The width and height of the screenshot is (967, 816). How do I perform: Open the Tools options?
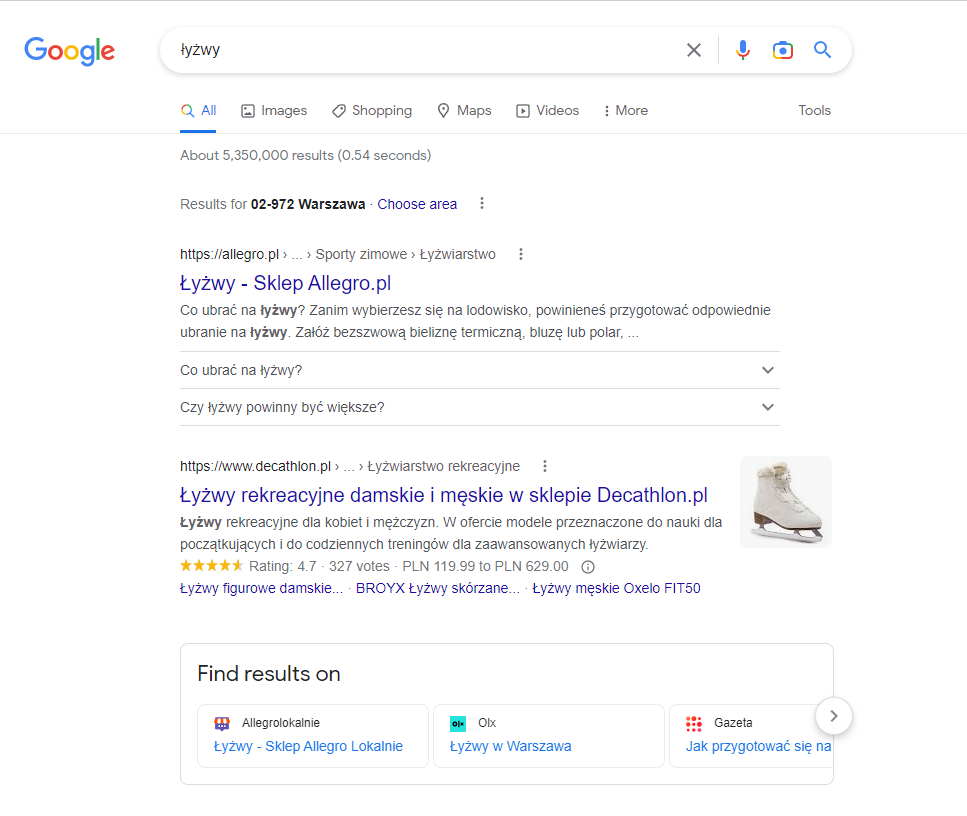[814, 110]
